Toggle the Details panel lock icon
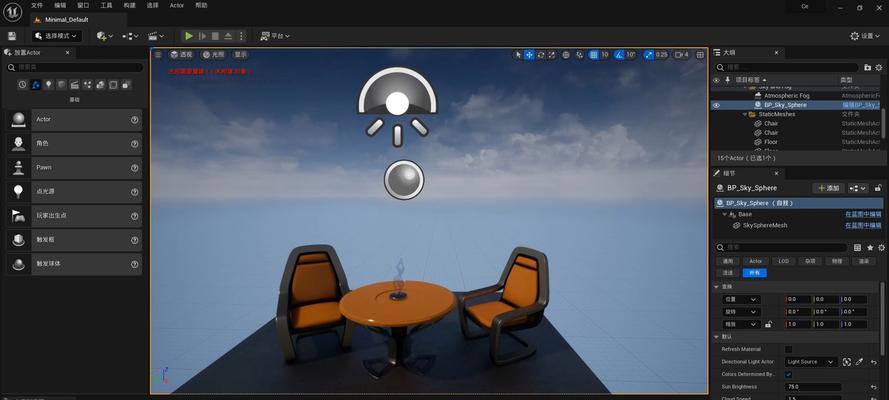 coord(878,188)
